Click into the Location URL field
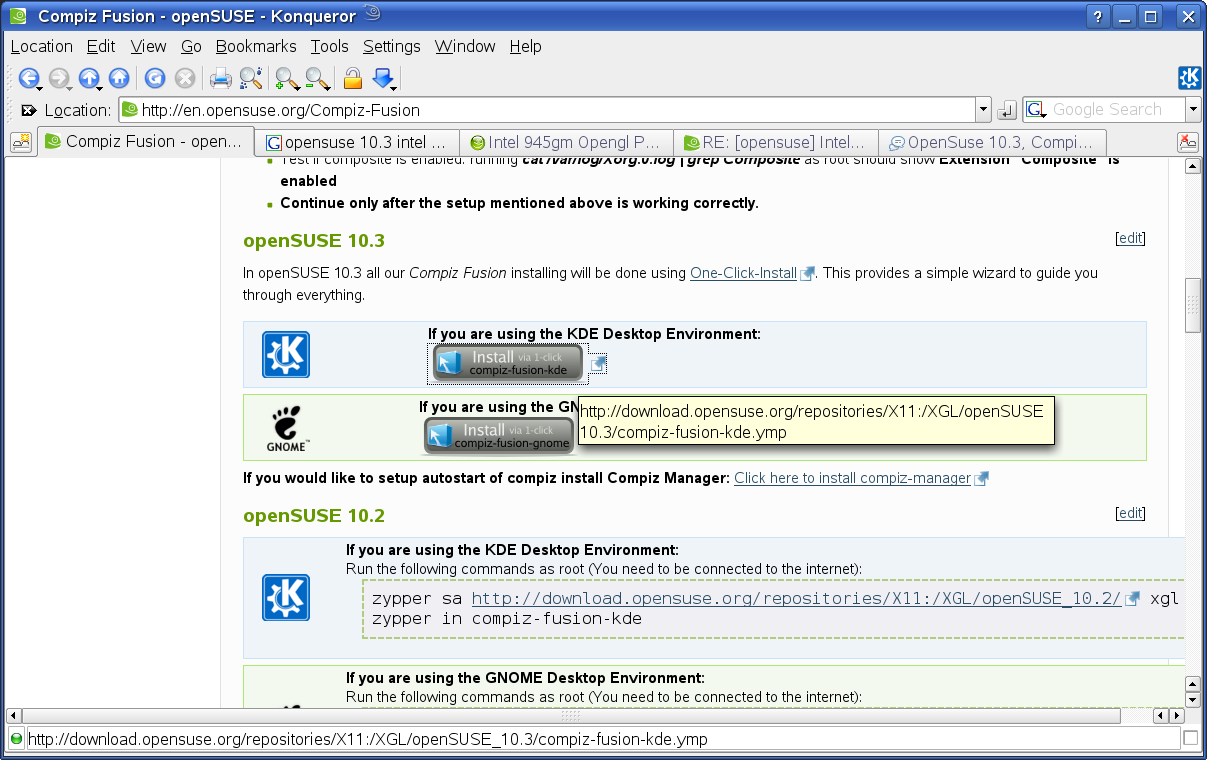The height and width of the screenshot is (760, 1207). [x=546, y=110]
